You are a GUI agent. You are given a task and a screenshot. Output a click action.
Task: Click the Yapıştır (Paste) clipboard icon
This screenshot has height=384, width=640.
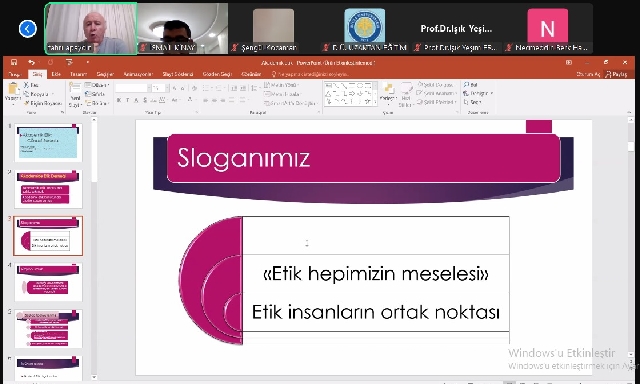pyautogui.click(x=13, y=89)
